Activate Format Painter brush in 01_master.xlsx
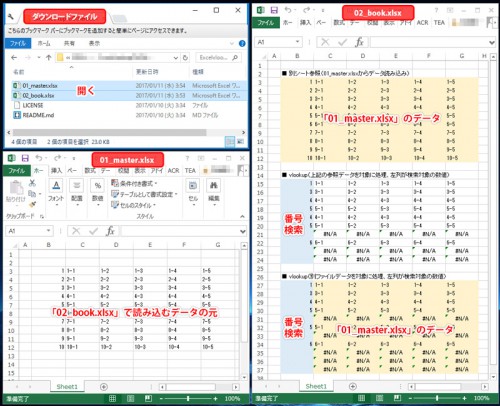Screen dimensions: 500x406 [32, 204]
